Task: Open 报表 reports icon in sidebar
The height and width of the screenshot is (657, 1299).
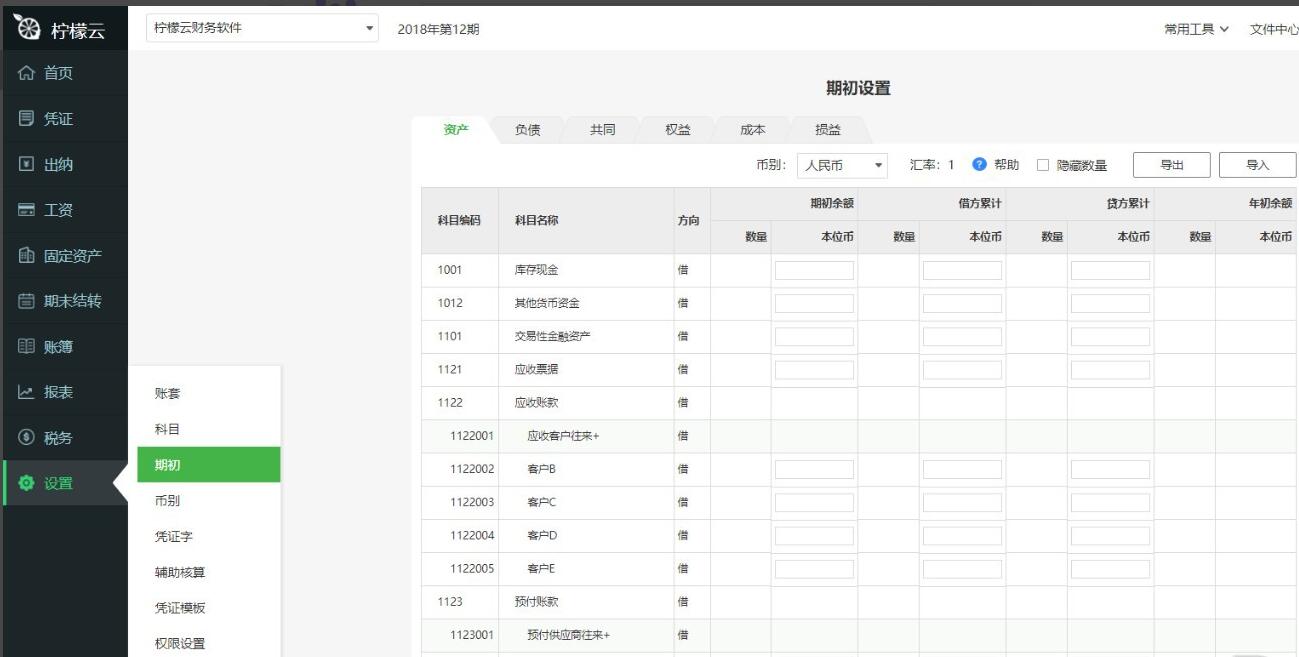Action: (26, 392)
